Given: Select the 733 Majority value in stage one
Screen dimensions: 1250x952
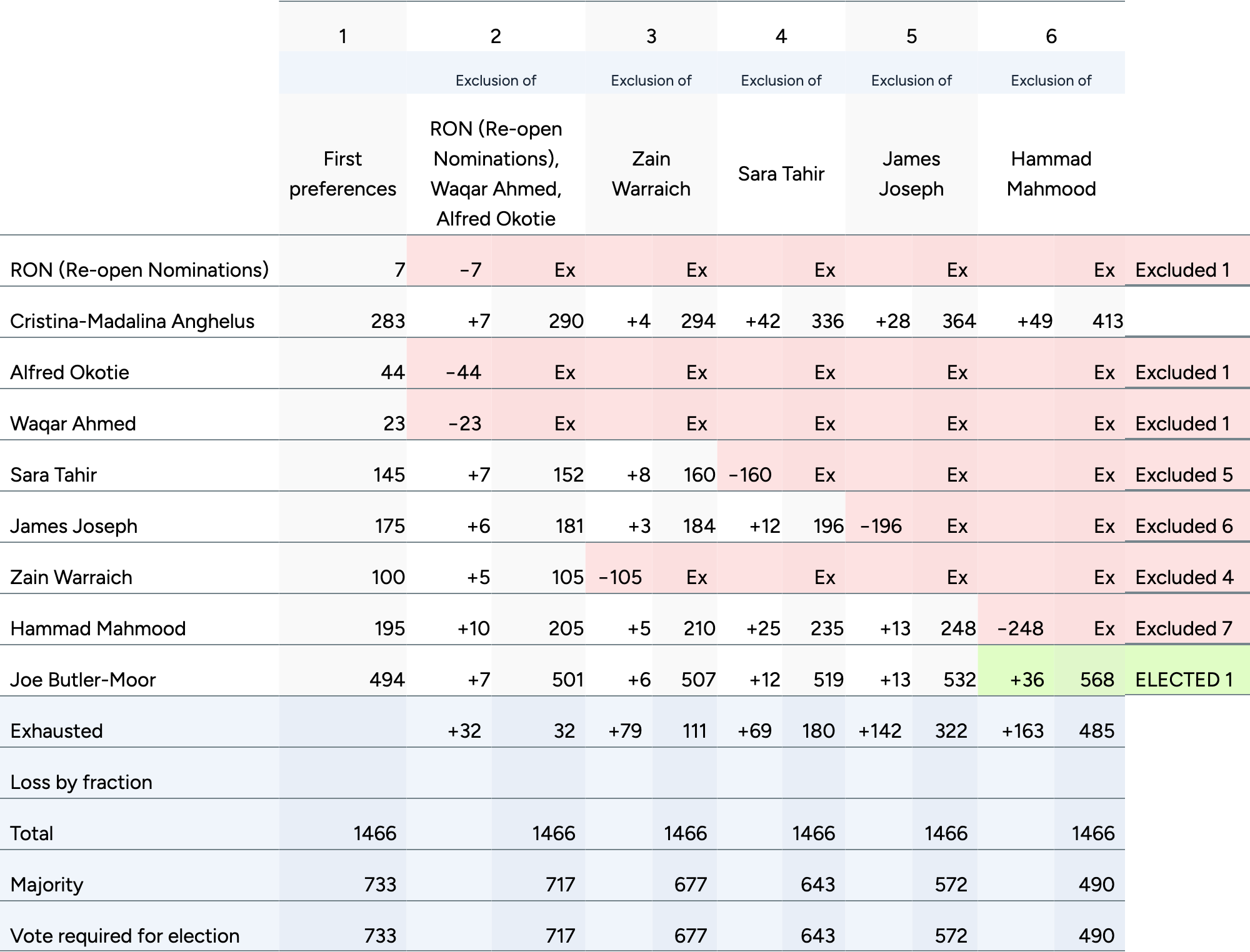Looking at the screenshot, I should click(380, 884).
